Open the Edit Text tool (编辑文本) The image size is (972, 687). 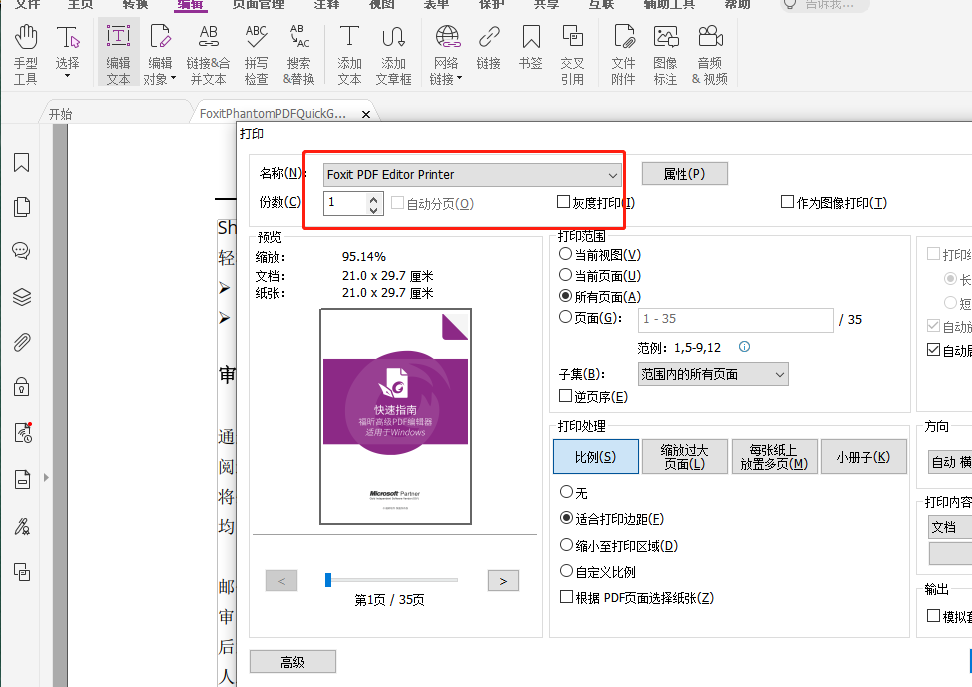[x=118, y=52]
